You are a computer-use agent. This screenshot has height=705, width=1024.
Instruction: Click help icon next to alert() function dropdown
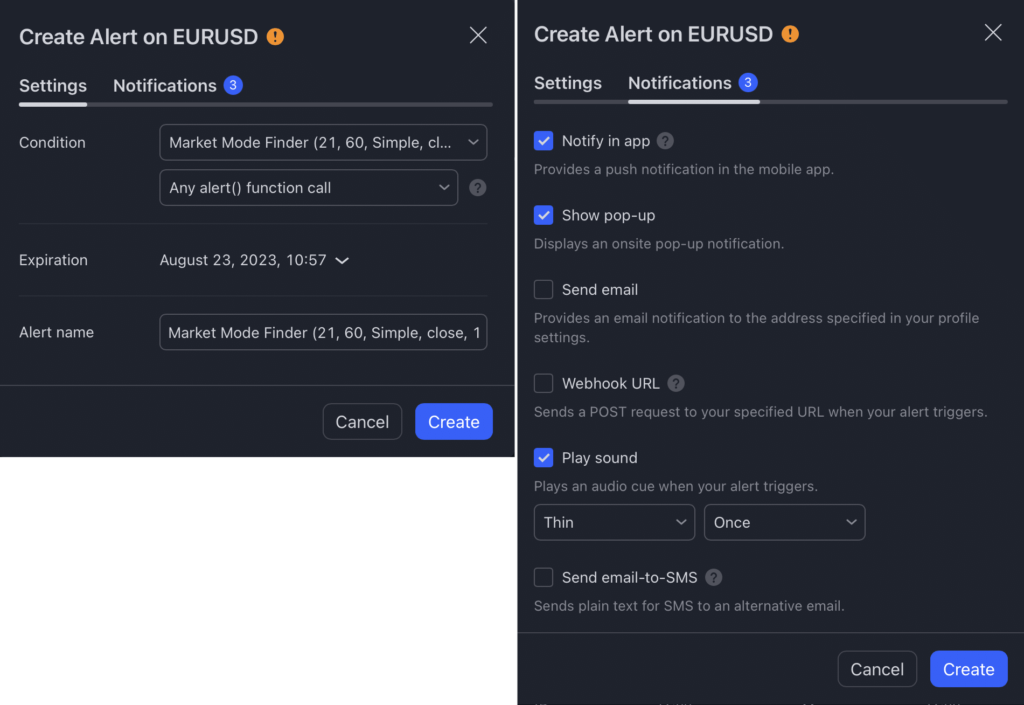pyautogui.click(x=478, y=188)
